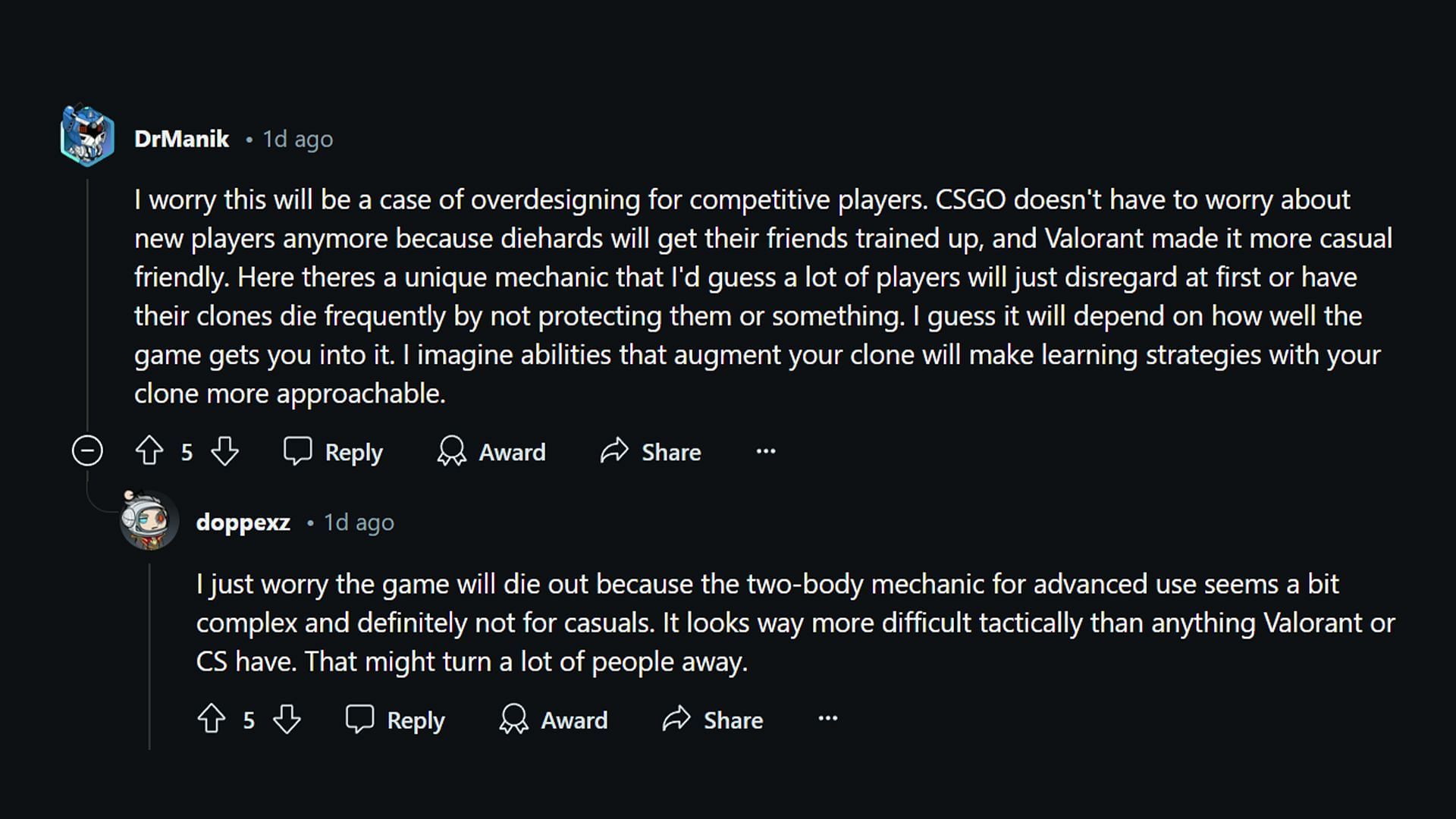The height and width of the screenshot is (819, 1456).
Task: Expand the more options menu on DrManik's post
Action: pos(766,450)
